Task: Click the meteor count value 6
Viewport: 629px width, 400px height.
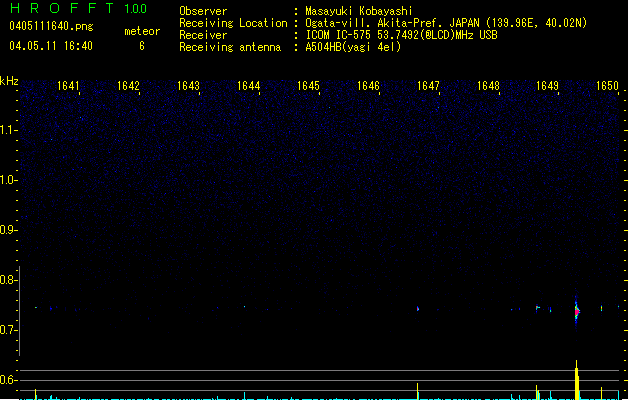Action: pos(142,46)
